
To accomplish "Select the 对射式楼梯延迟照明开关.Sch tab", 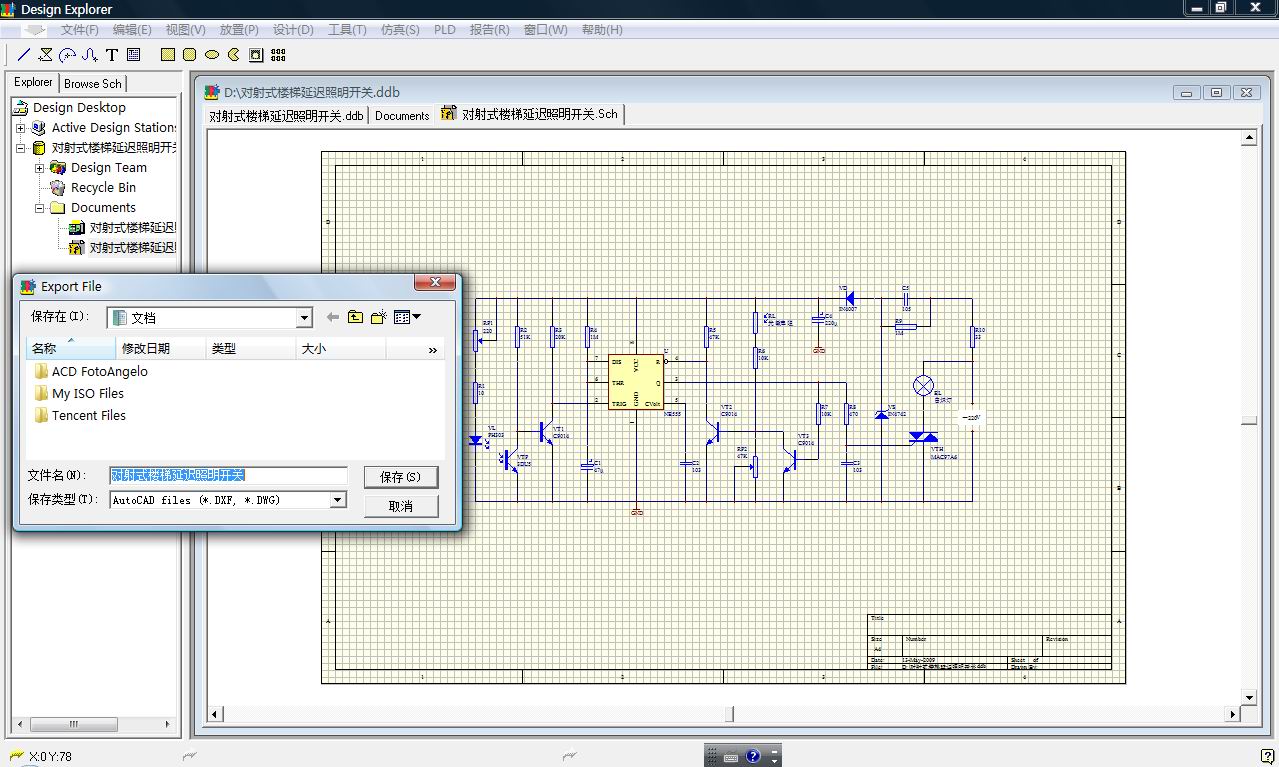I will click(x=530, y=114).
